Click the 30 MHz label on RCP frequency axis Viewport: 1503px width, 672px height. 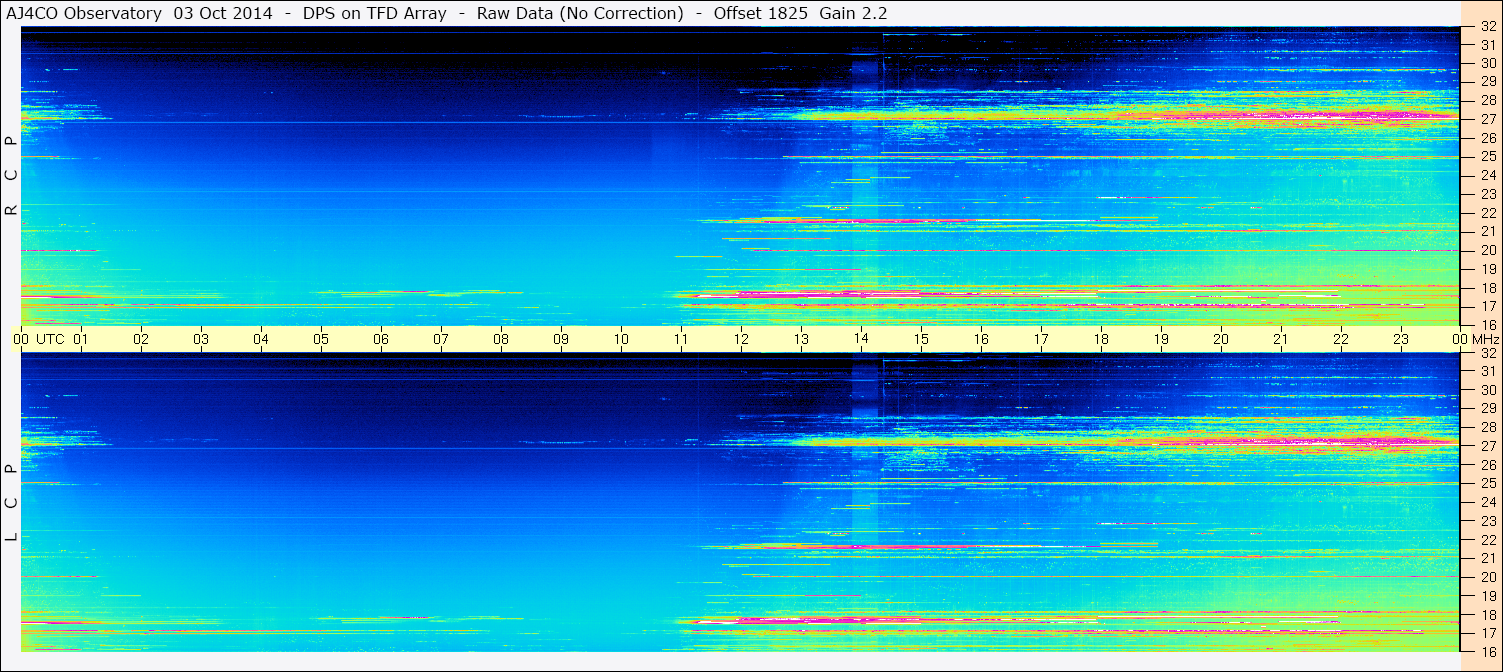(x=1488, y=62)
